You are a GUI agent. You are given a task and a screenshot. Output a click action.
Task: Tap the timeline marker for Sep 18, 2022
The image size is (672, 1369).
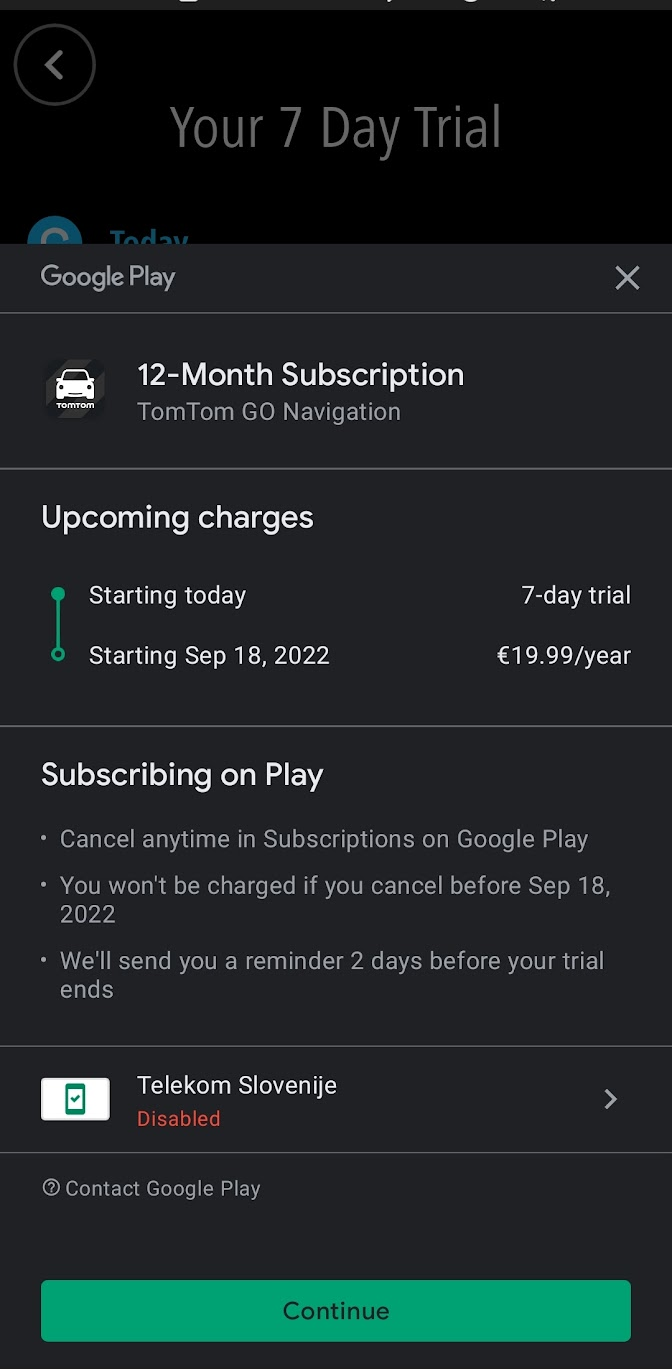pyautogui.click(x=58, y=655)
